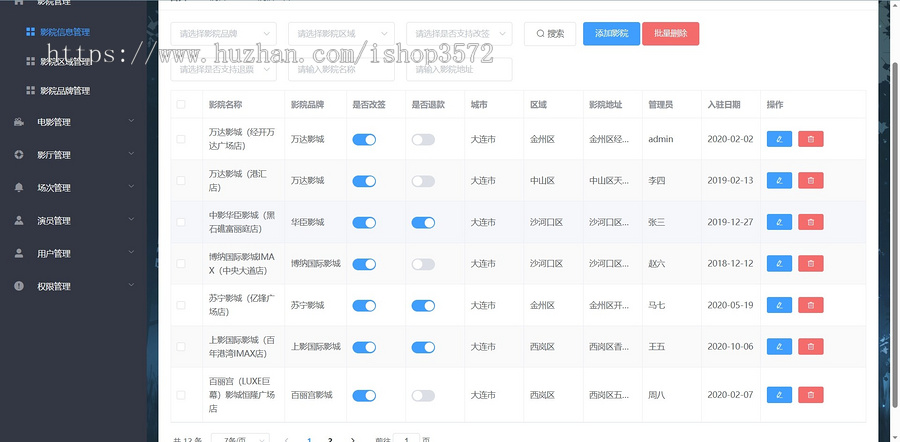
Task: Edit the 上影国际影城 row
Action: click(779, 346)
